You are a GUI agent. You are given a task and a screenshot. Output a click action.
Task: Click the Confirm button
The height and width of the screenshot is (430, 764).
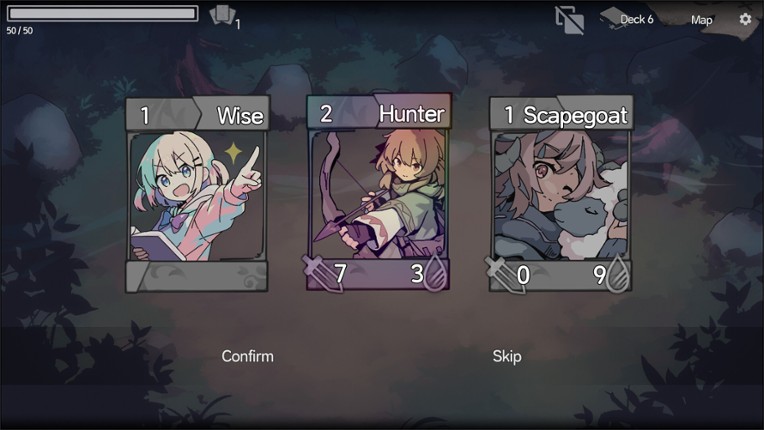pyautogui.click(x=248, y=356)
